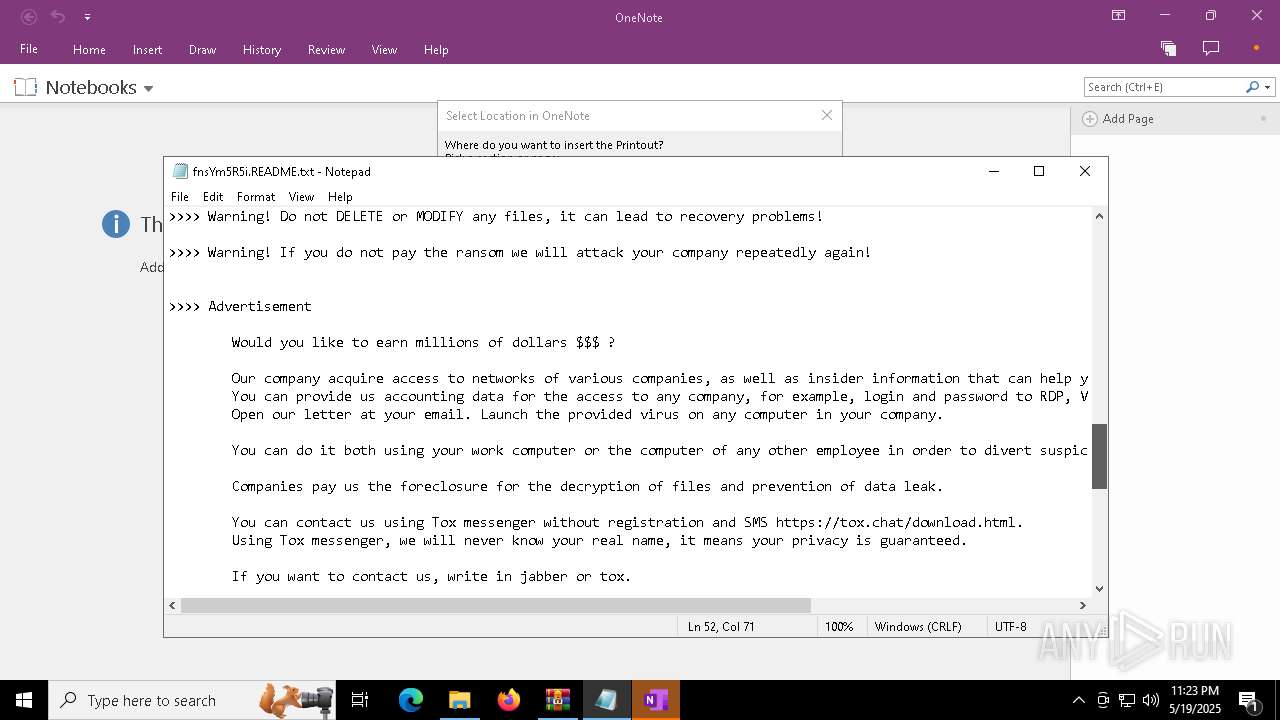Switch to the History ribbon tab
Viewport: 1280px width, 720px height.
(x=262, y=49)
